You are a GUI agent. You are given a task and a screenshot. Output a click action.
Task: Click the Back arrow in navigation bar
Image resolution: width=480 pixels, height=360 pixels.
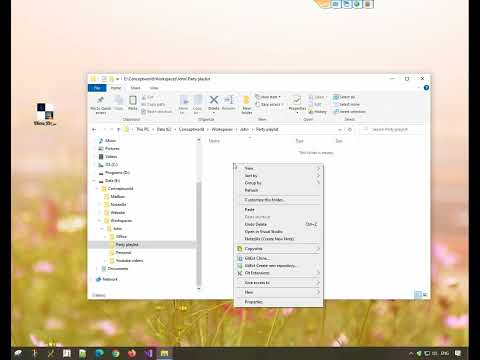point(94,129)
